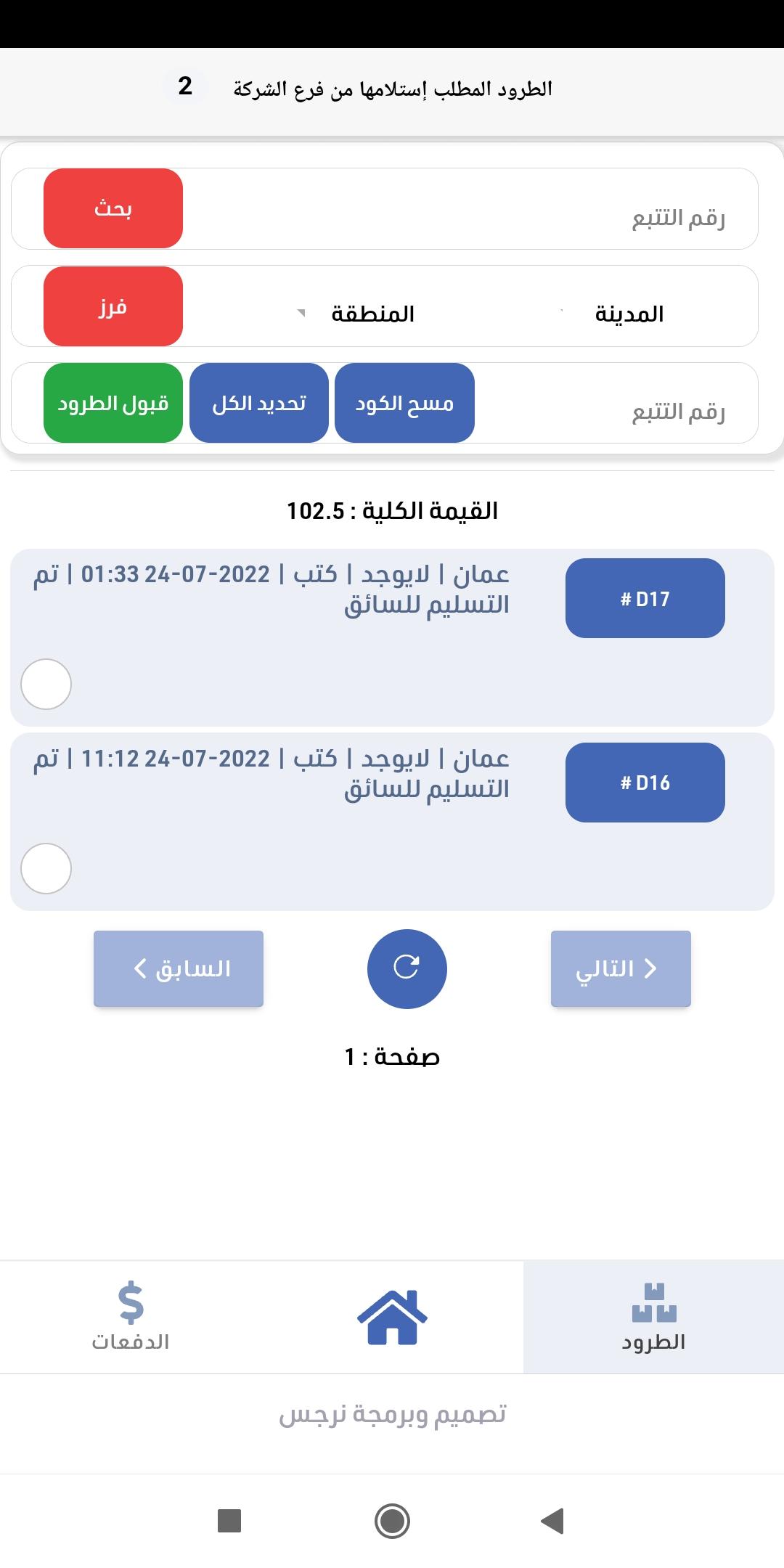Go to next page with التالي

point(621,968)
